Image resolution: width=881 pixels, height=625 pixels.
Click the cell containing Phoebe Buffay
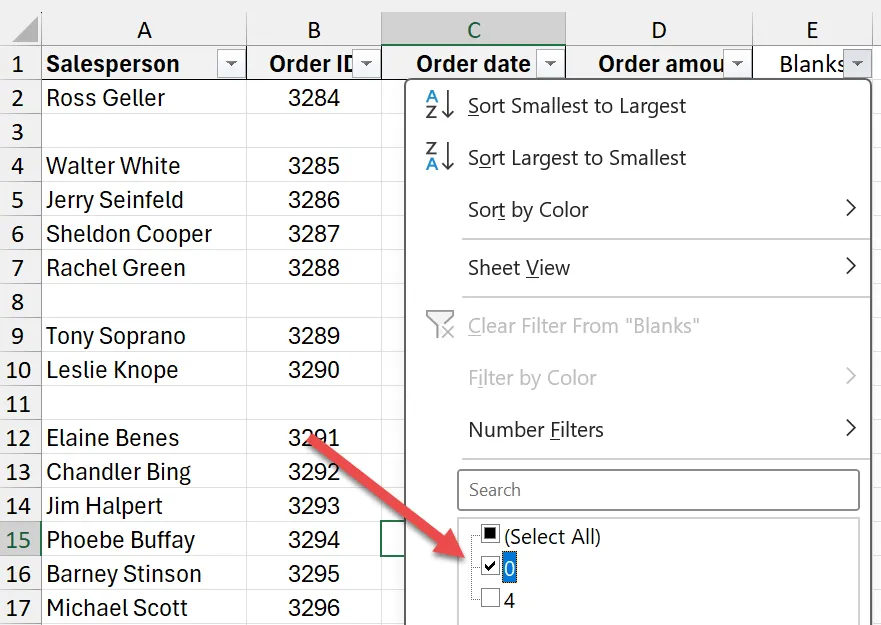point(121,540)
